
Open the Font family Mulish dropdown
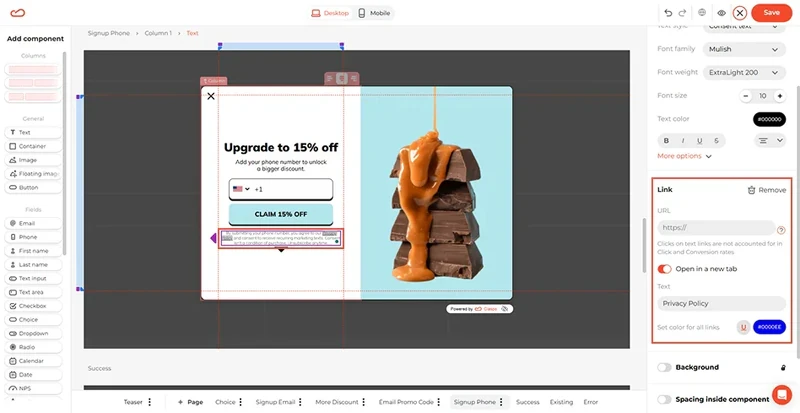744,49
